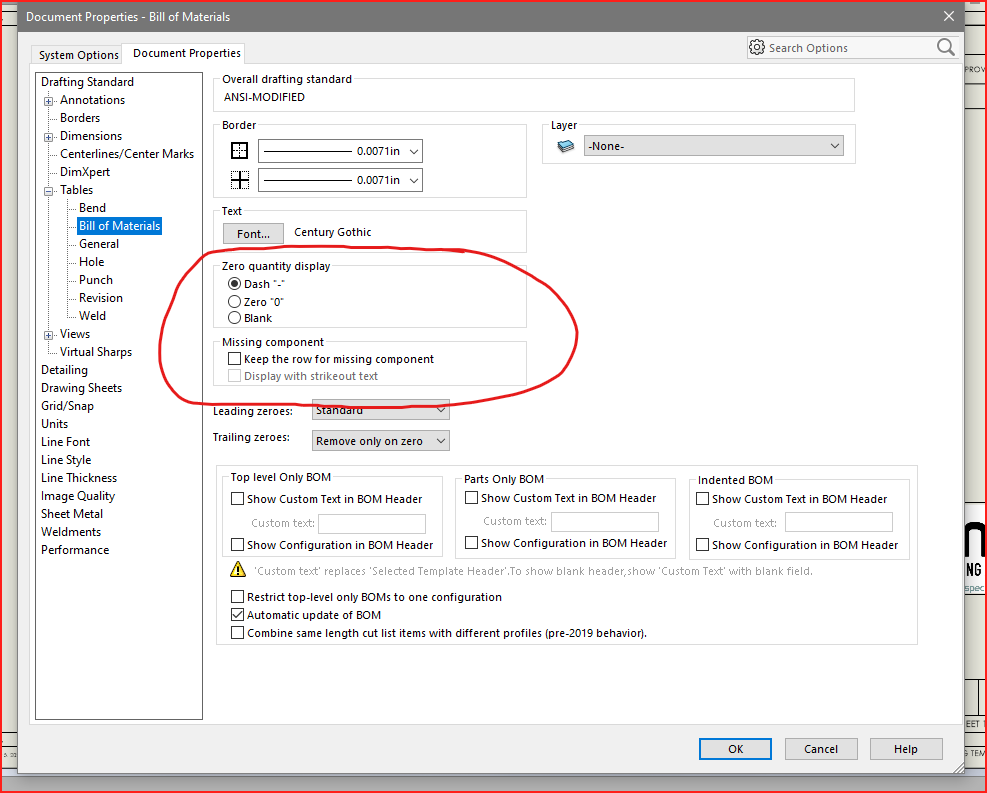
Task: Click the yellow warning triangle icon
Action: tap(238, 570)
